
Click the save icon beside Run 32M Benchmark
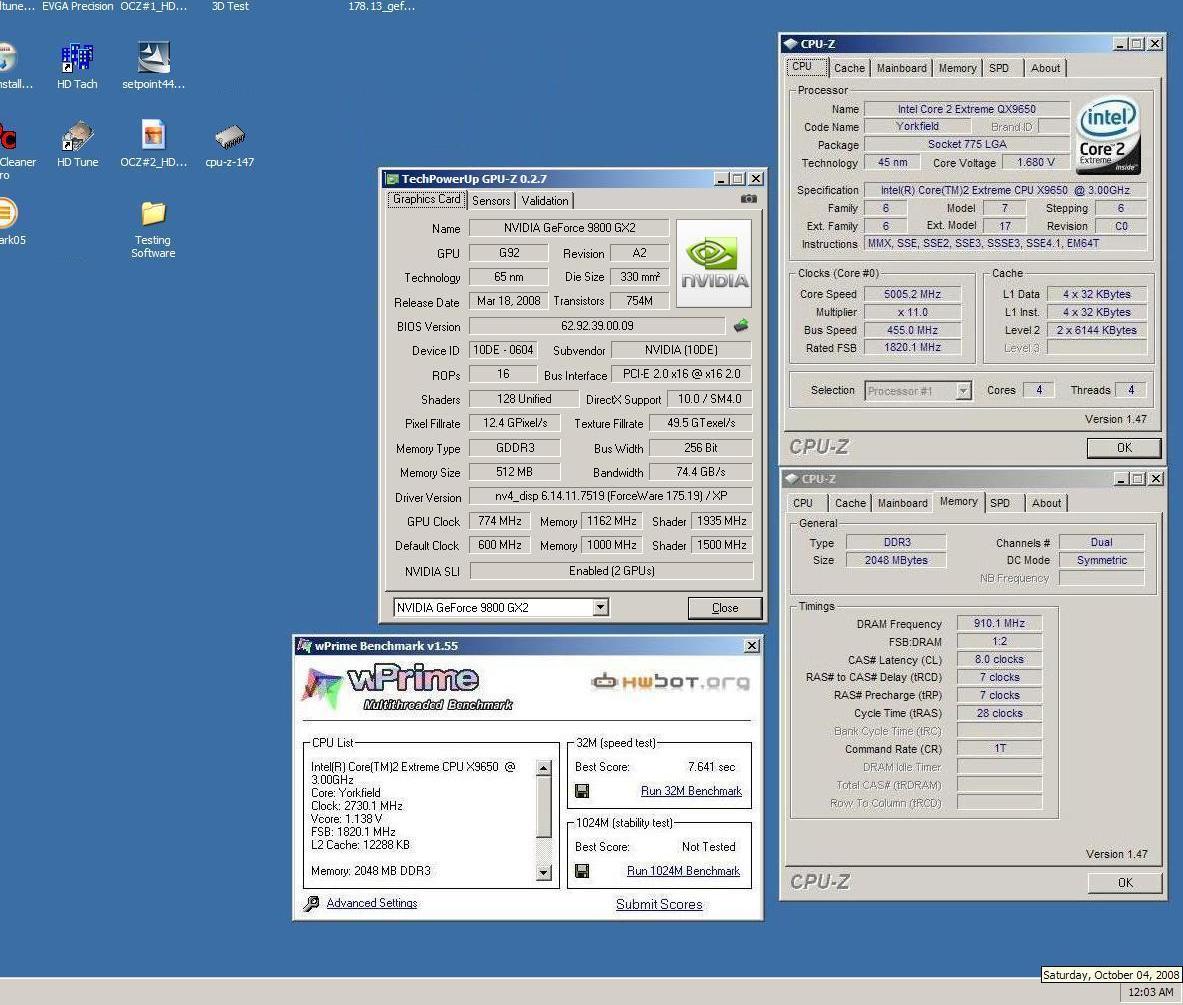click(x=582, y=791)
